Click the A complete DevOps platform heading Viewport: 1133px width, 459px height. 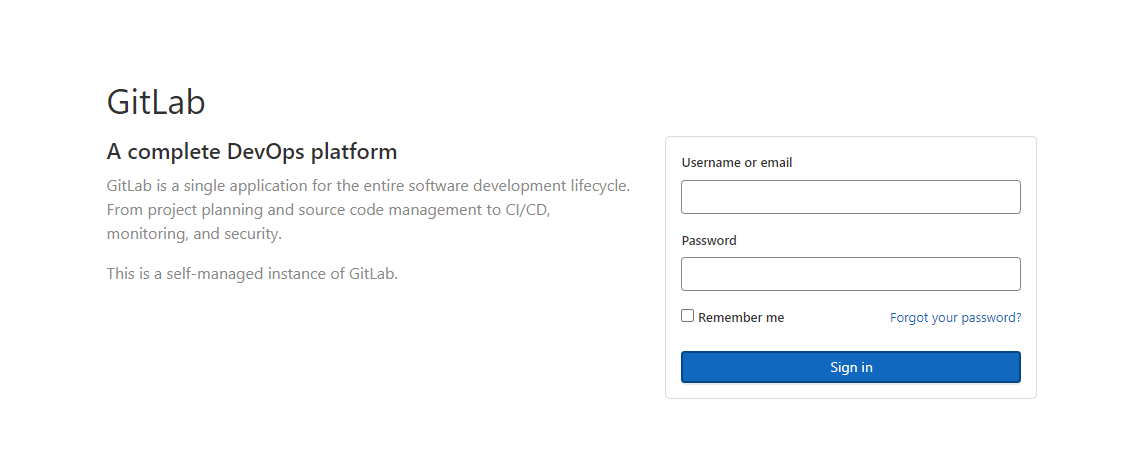tap(252, 152)
